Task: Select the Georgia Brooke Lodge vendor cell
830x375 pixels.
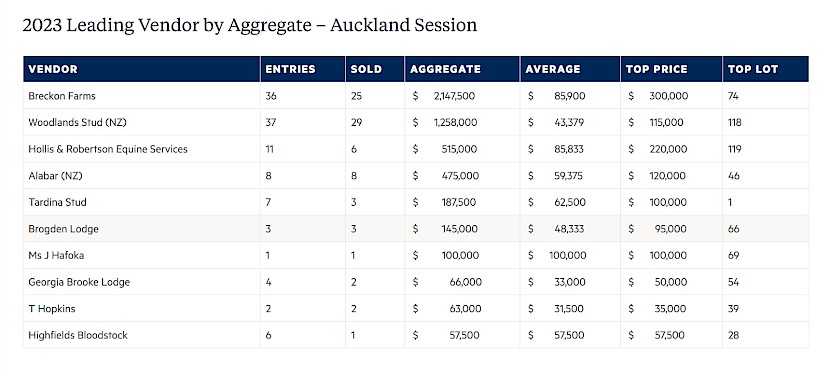Action: point(142,282)
